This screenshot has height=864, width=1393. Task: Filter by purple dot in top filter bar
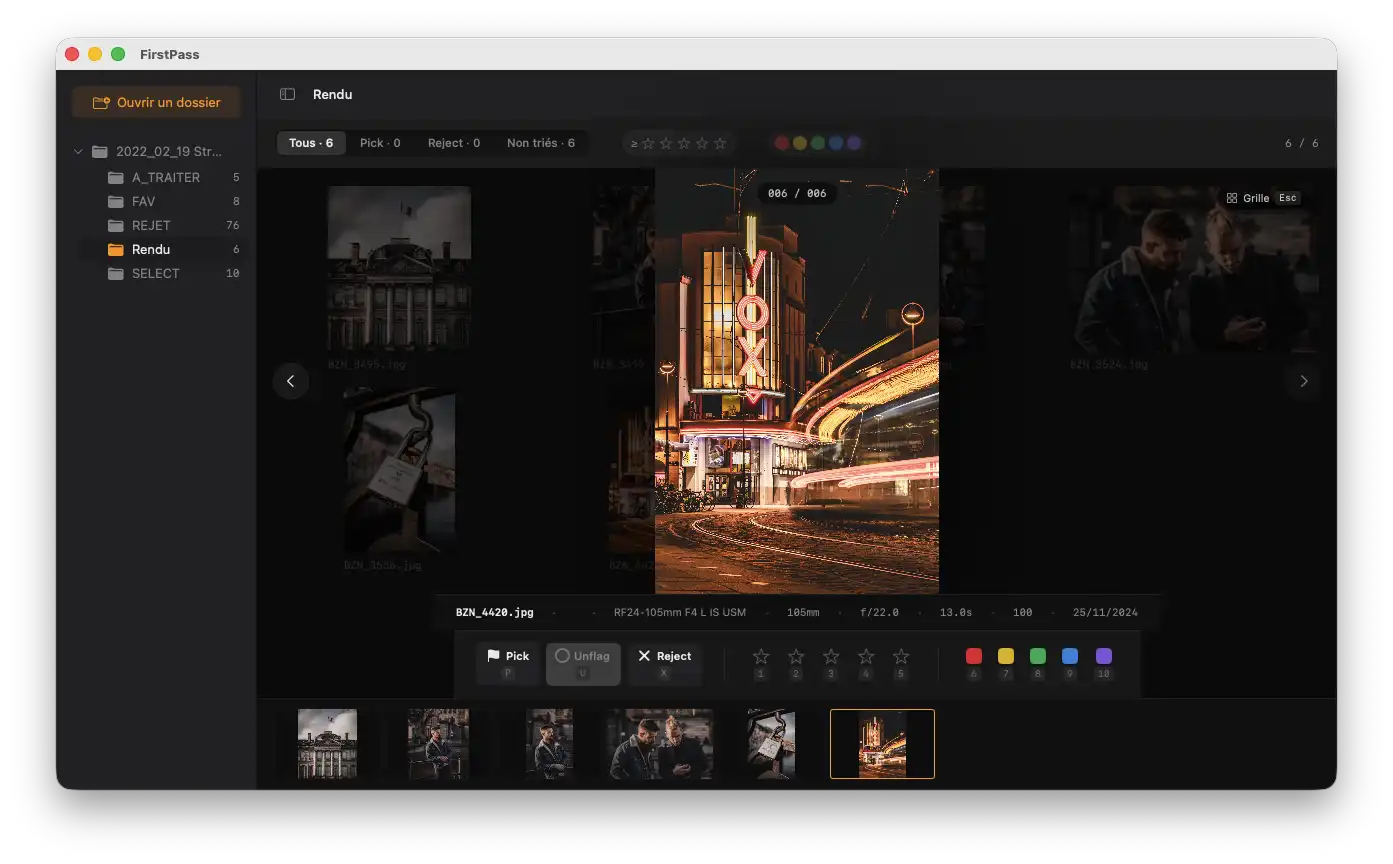pyautogui.click(x=854, y=143)
